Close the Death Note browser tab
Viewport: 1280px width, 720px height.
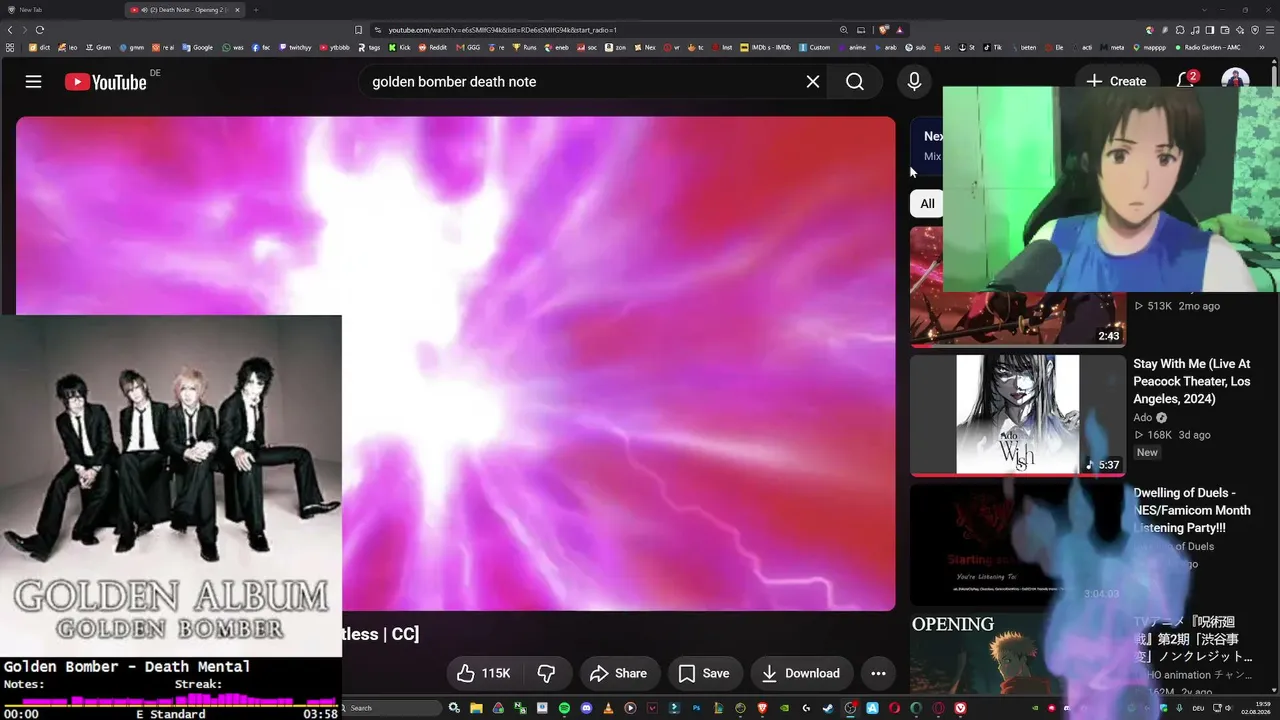click(237, 10)
